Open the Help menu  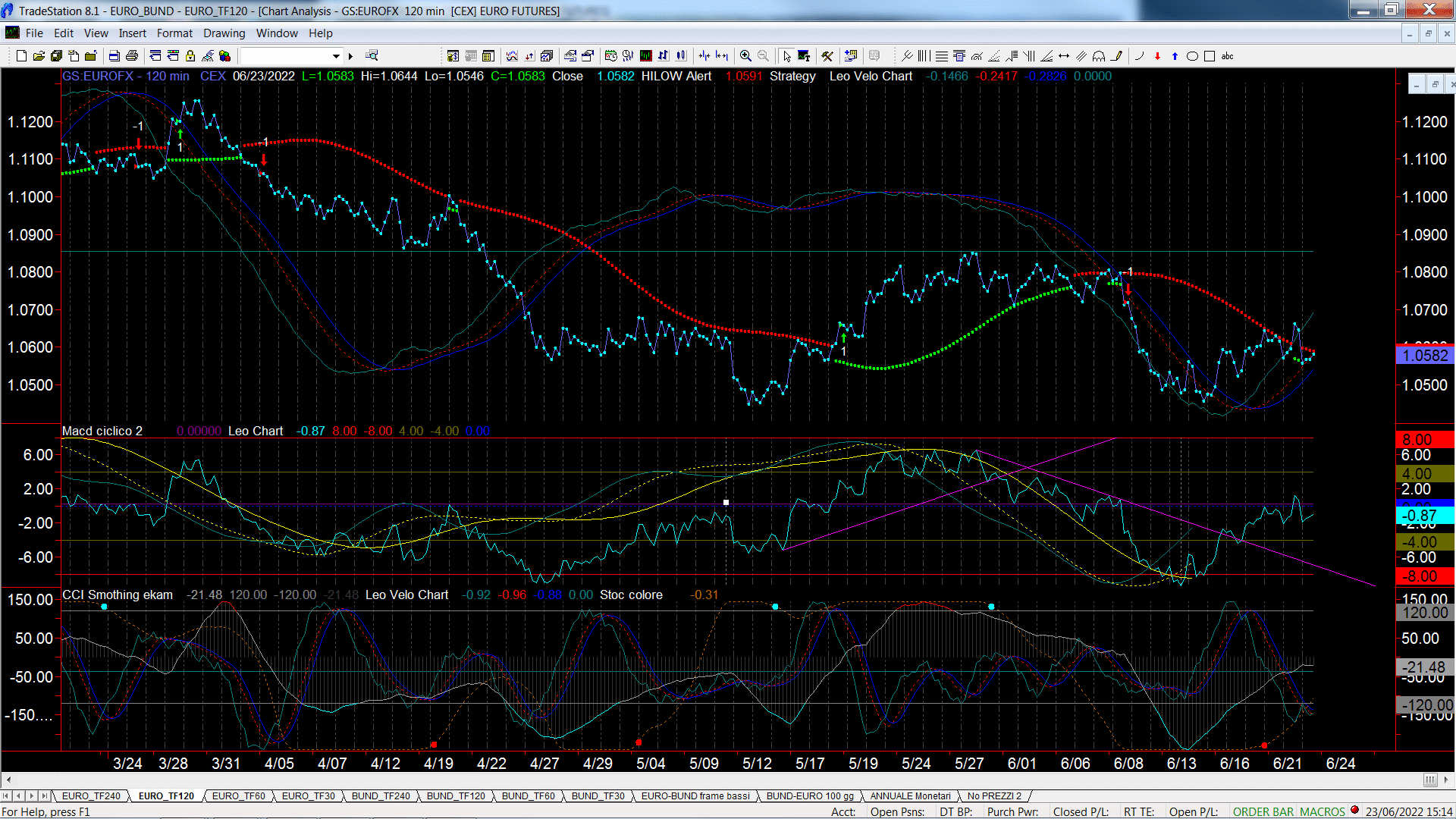pos(320,33)
